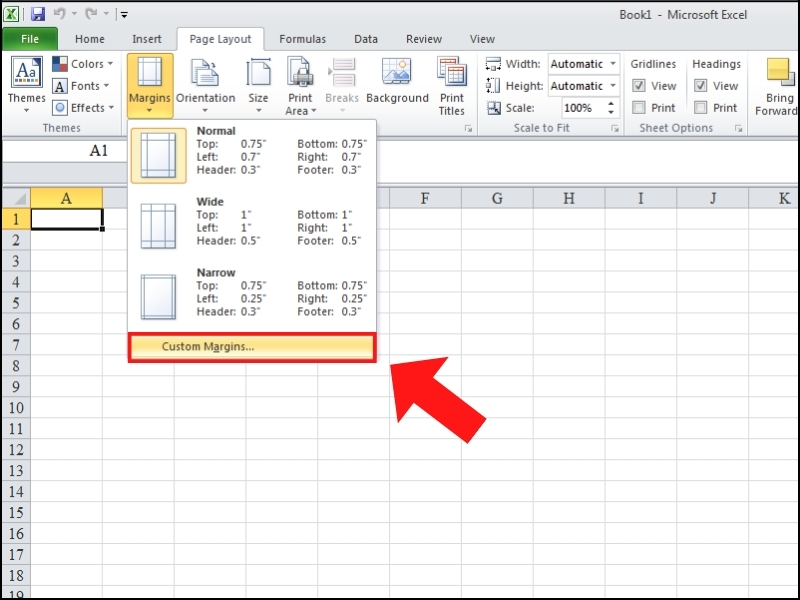Open Redo history dropdown arrow

[x=106, y=14]
